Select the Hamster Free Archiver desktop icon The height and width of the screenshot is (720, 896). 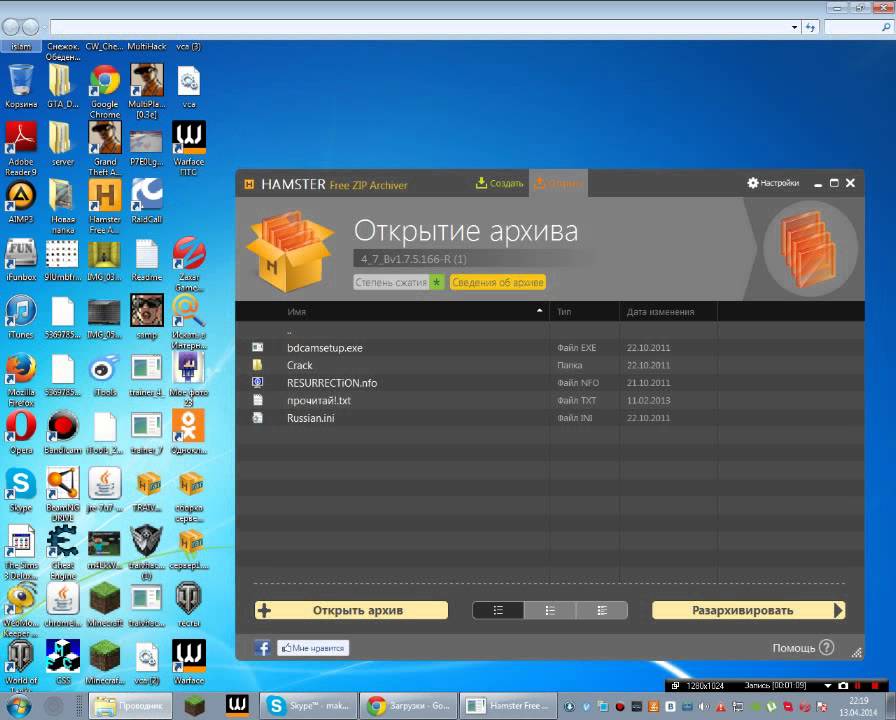(x=105, y=206)
